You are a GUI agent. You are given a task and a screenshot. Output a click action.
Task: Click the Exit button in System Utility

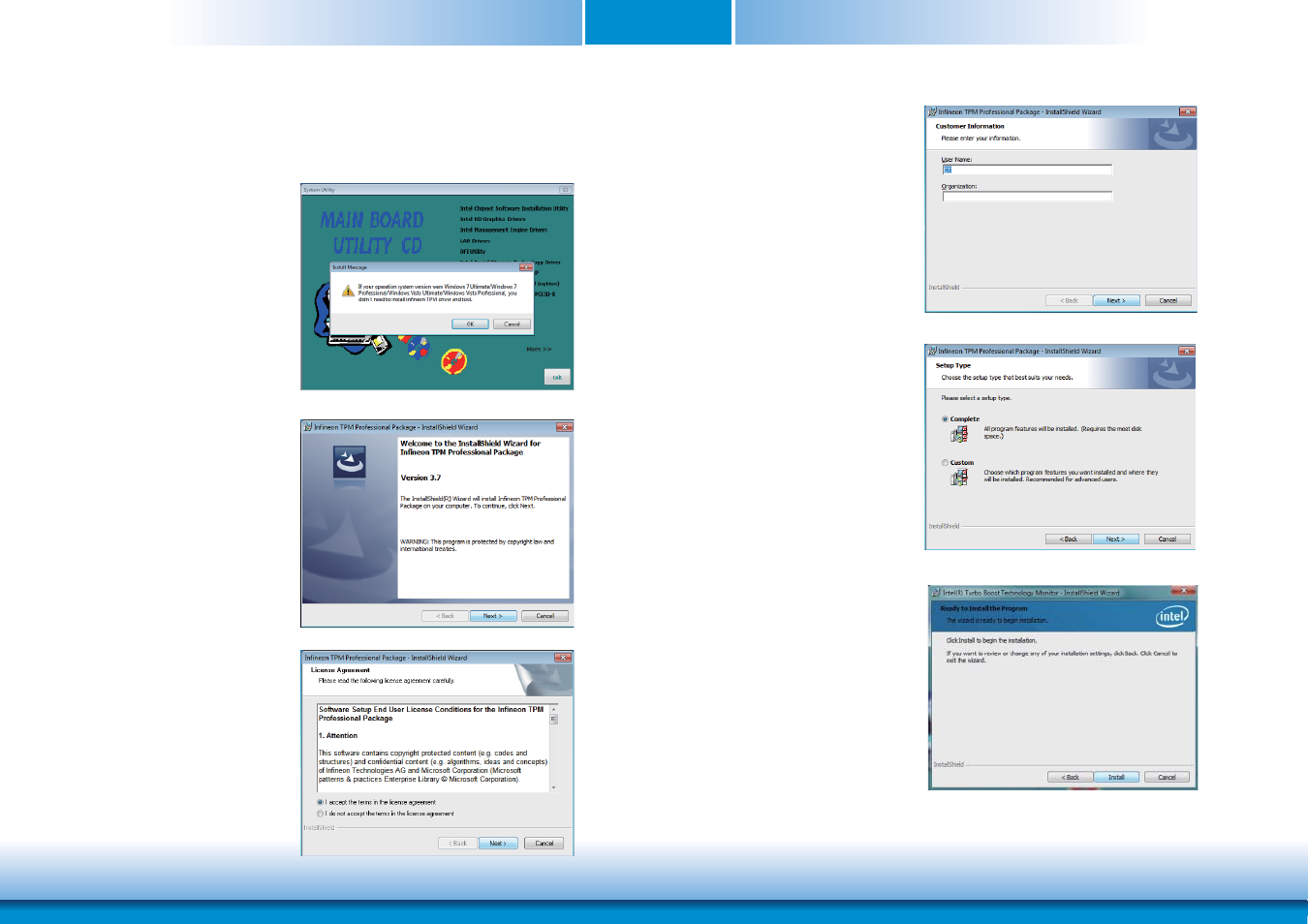pos(557,377)
